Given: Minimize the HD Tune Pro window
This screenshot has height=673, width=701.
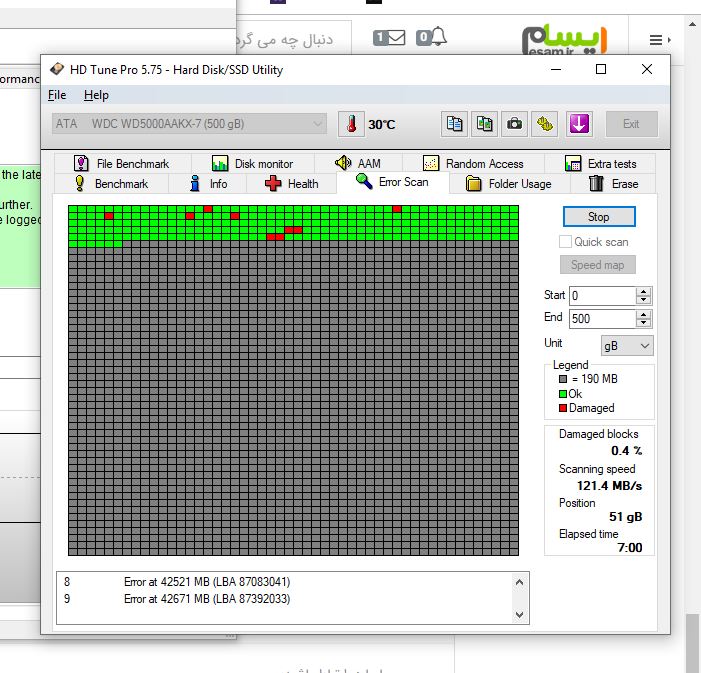Looking at the screenshot, I should 556,69.
